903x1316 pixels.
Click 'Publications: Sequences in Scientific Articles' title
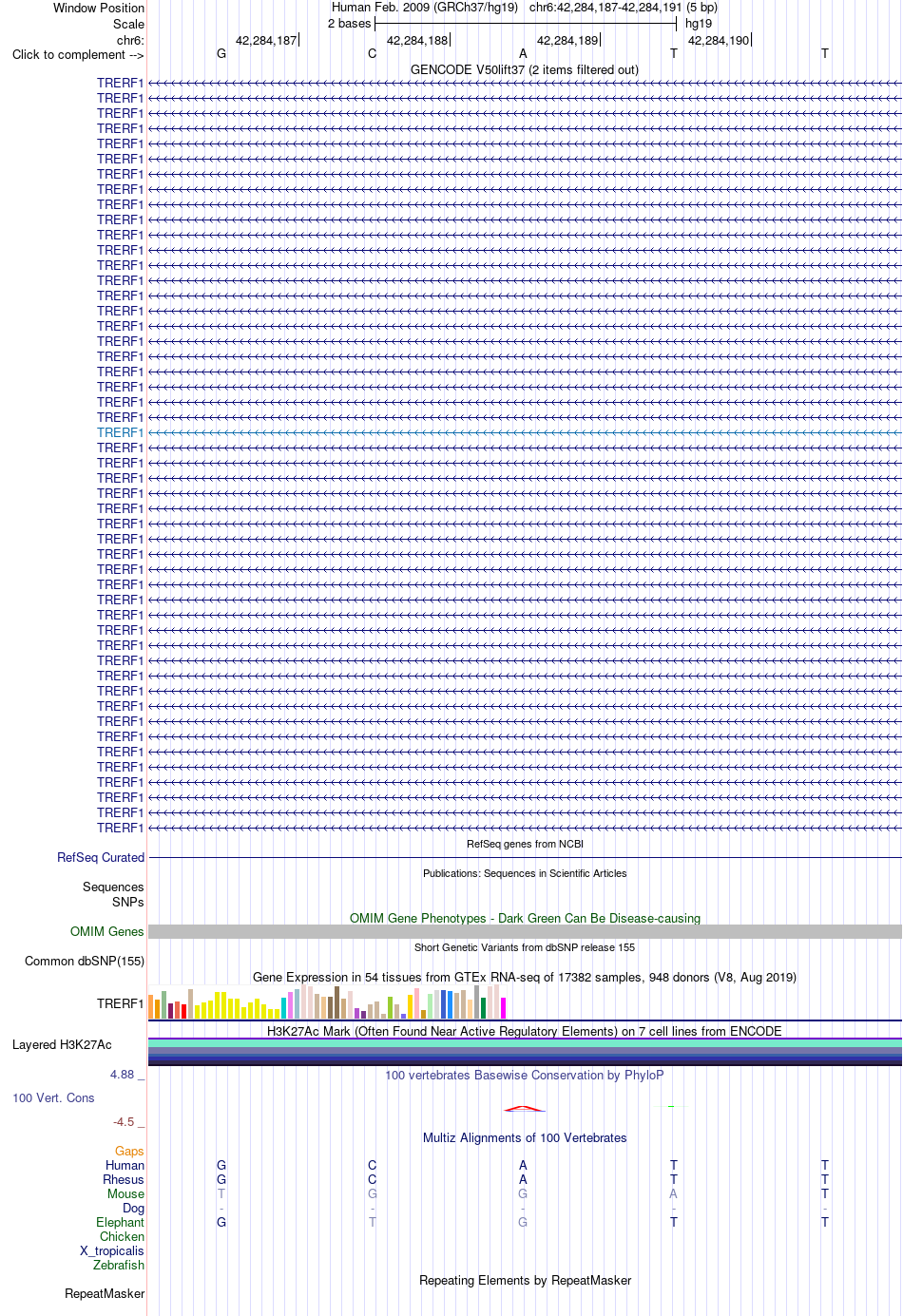(x=525, y=873)
